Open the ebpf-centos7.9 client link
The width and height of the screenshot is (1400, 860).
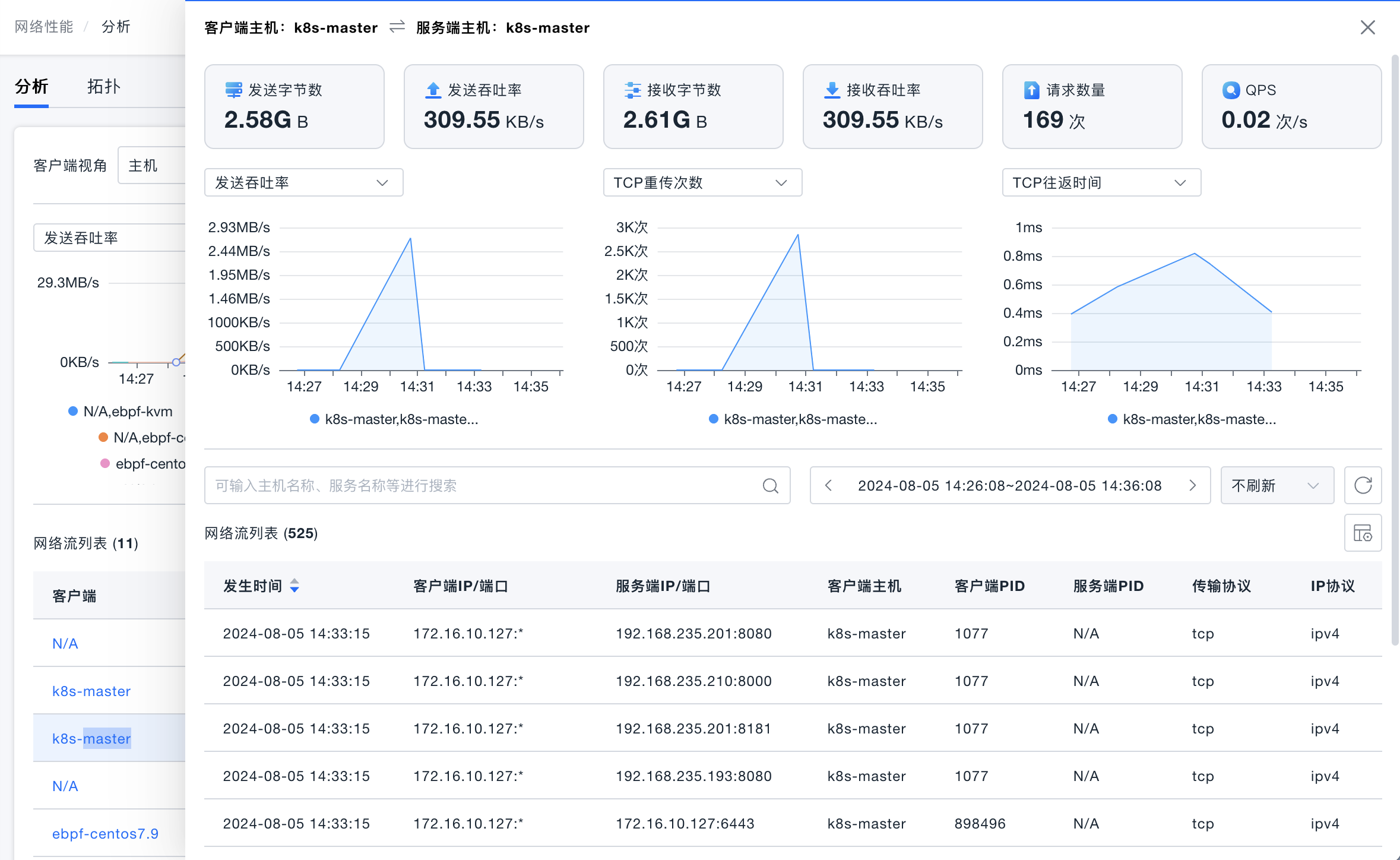[x=105, y=833]
